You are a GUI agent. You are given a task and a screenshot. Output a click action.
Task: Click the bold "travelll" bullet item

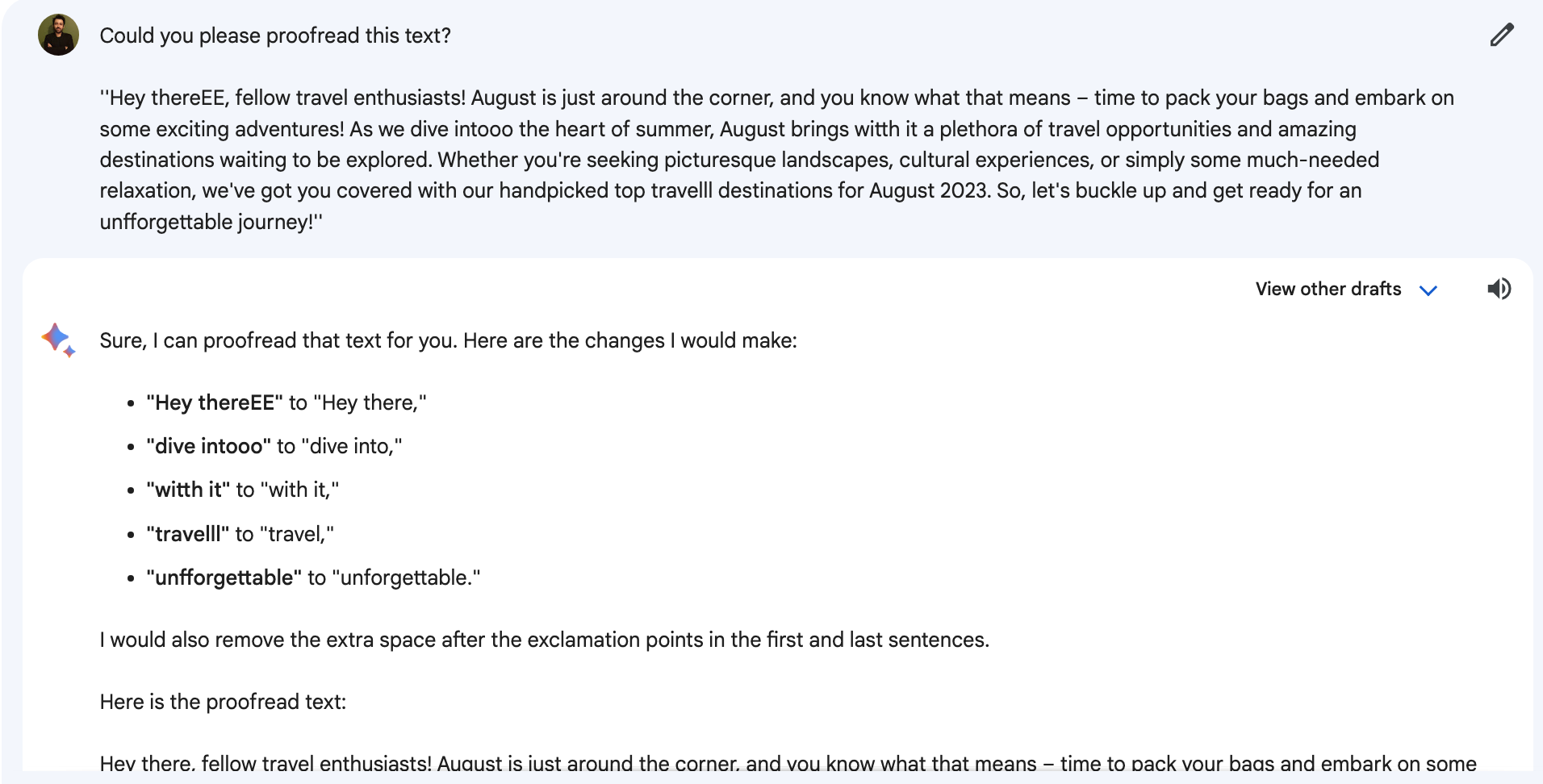(x=188, y=534)
